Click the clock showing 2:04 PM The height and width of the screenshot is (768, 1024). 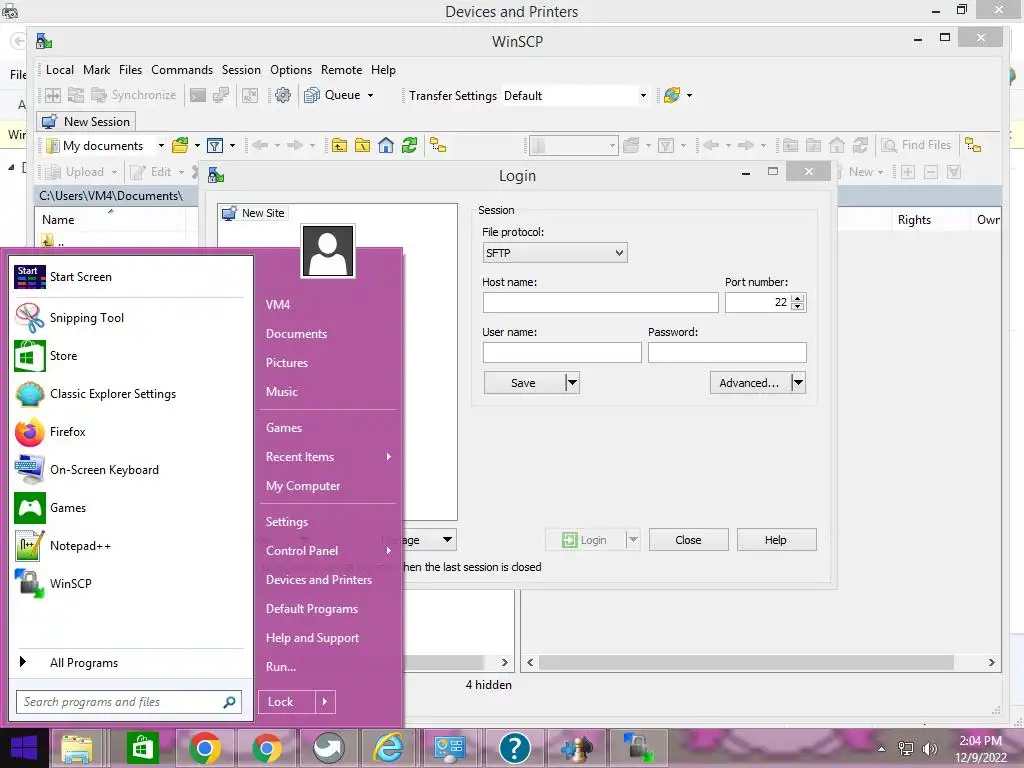980,741
